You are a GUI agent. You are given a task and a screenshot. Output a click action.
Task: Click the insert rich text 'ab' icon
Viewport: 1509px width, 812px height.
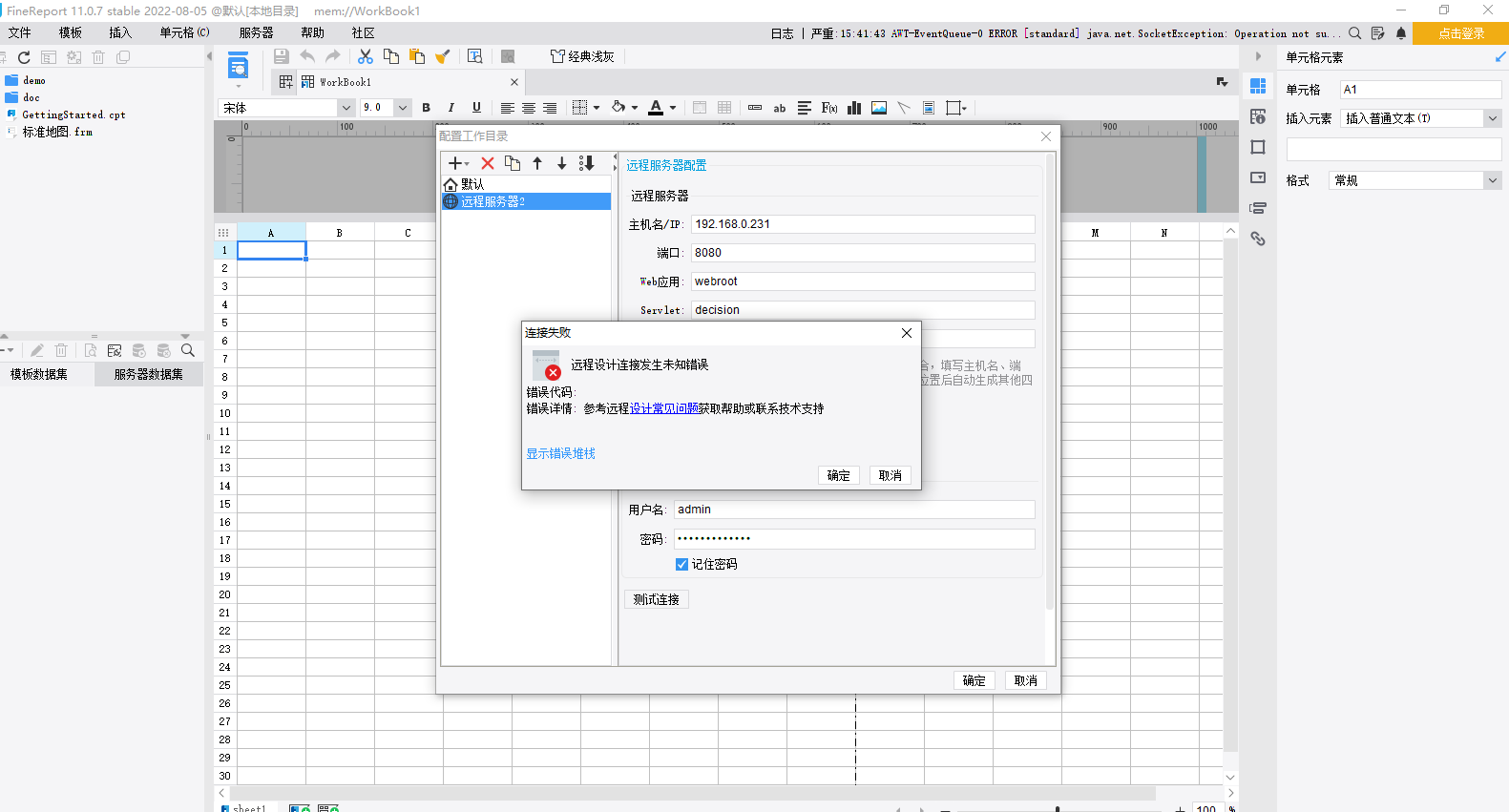coord(780,108)
